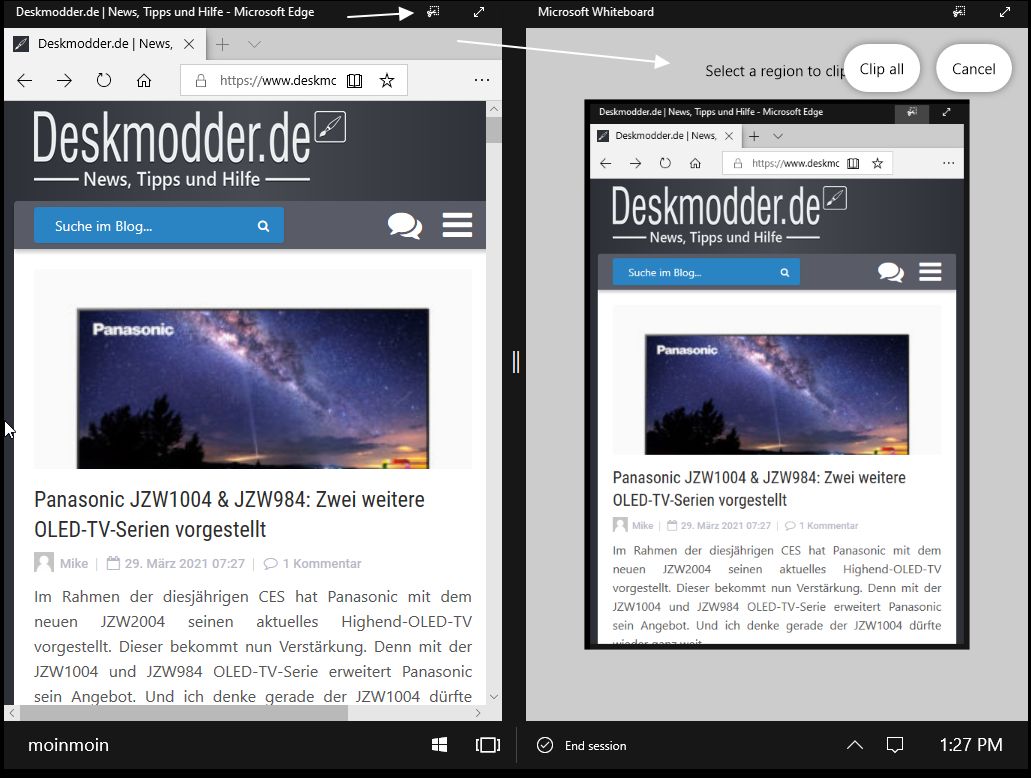Open the hamburger menu in the Edge window
1031x778 pixels.
tap(457, 225)
